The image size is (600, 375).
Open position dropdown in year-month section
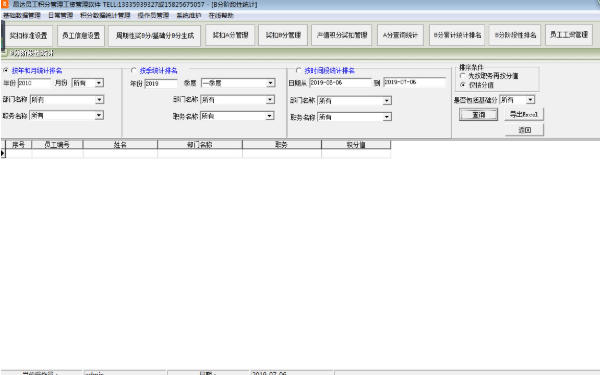[99, 115]
